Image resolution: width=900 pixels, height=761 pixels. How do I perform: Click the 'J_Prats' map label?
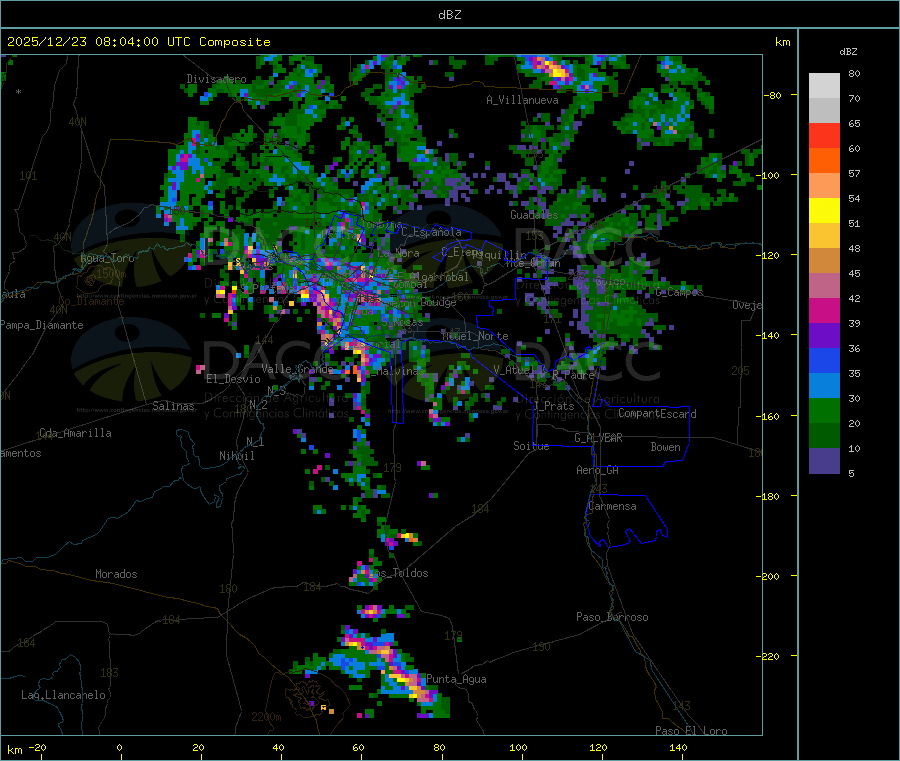[554, 406]
